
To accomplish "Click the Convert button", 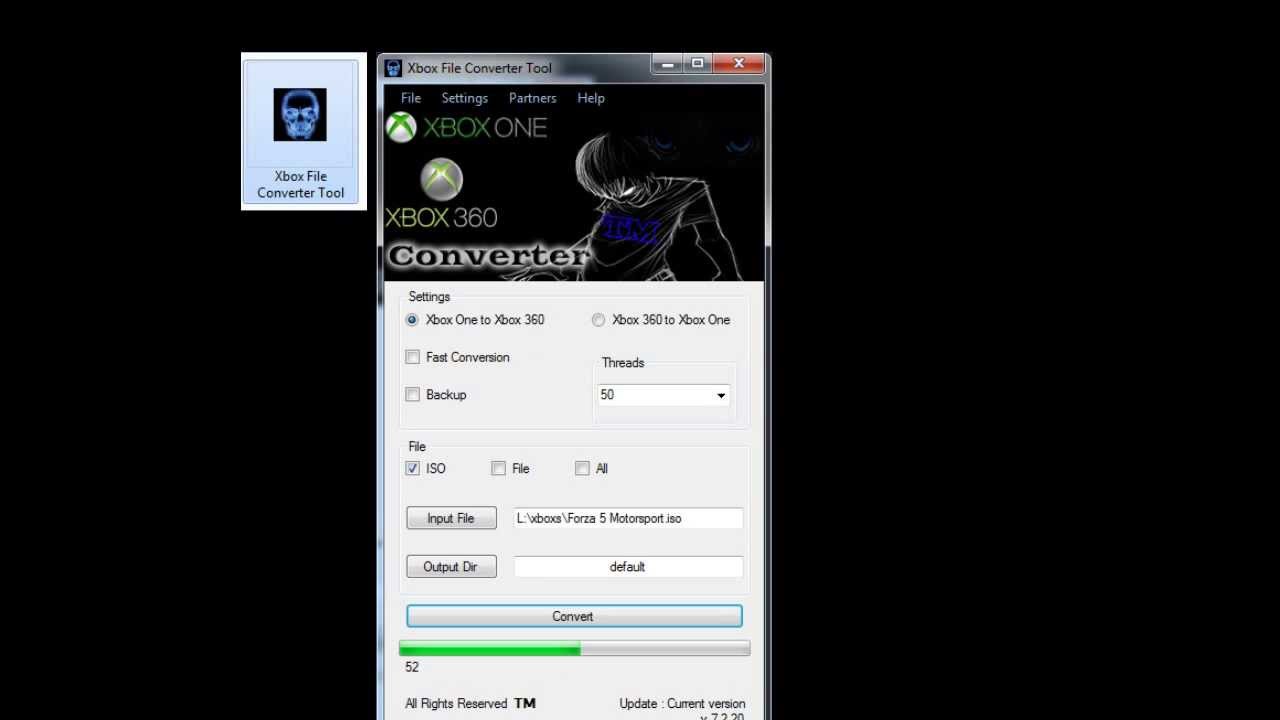I will (574, 616).
